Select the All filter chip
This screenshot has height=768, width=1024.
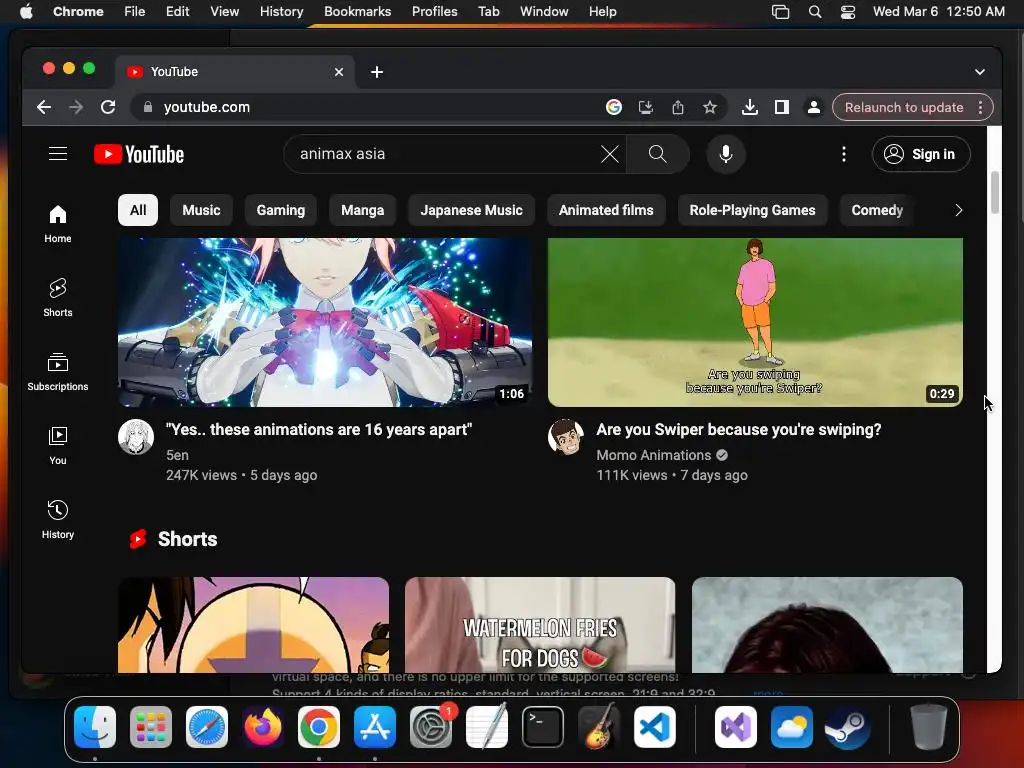click(138, 210)
